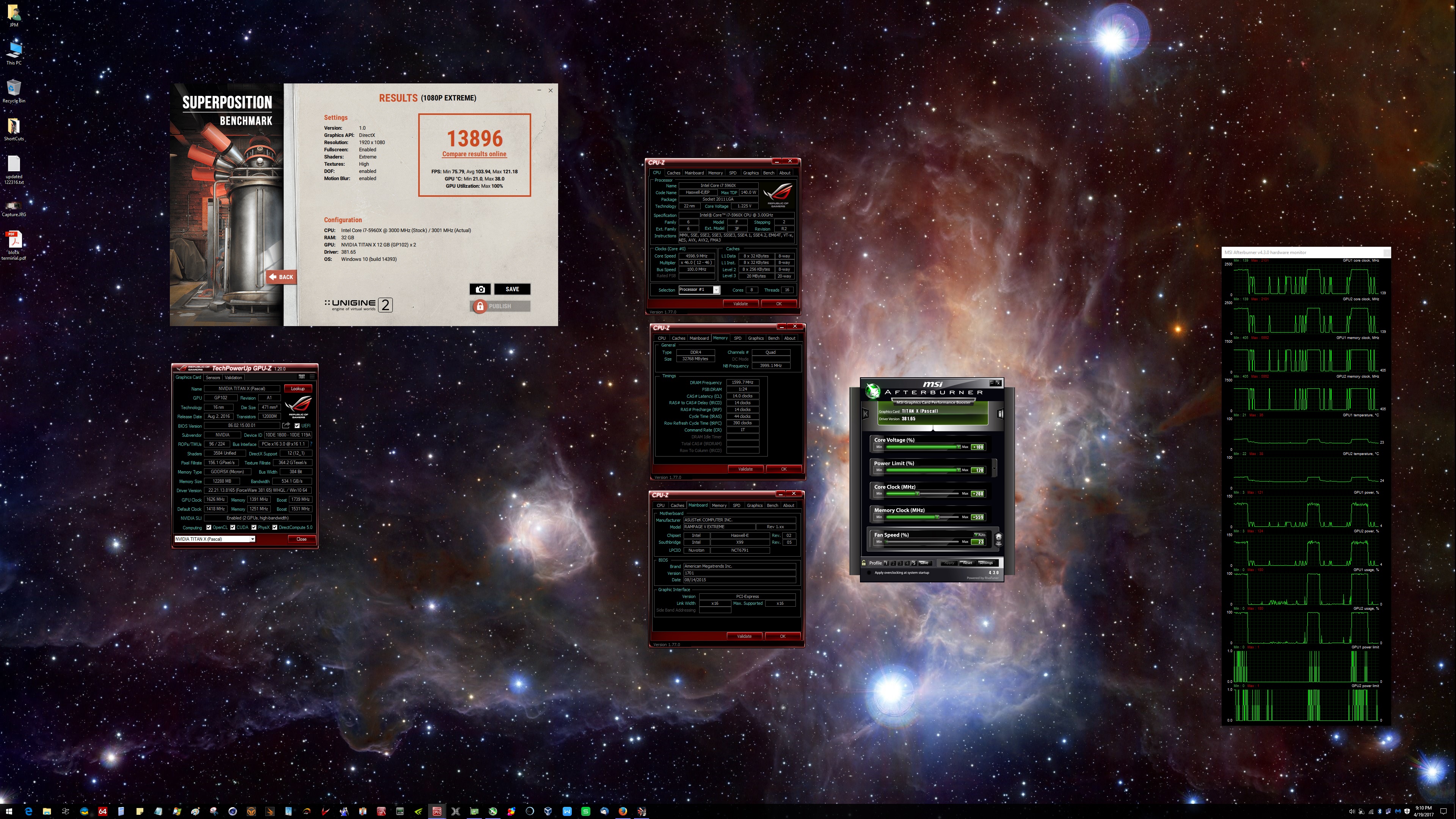This screenshot has height=819, width=1456.
Task: Open the Caches tab in top CPU-Z window
Action: 674,173
